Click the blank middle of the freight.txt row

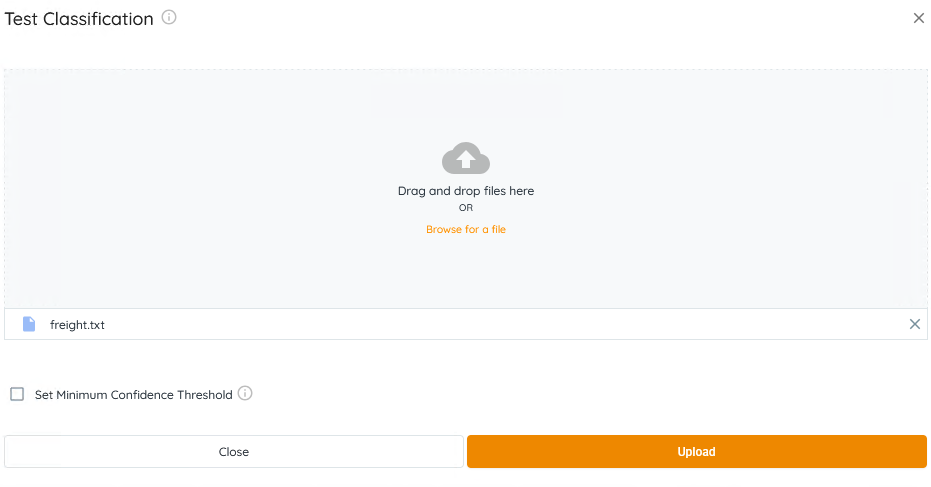click(x=480, y=325)
